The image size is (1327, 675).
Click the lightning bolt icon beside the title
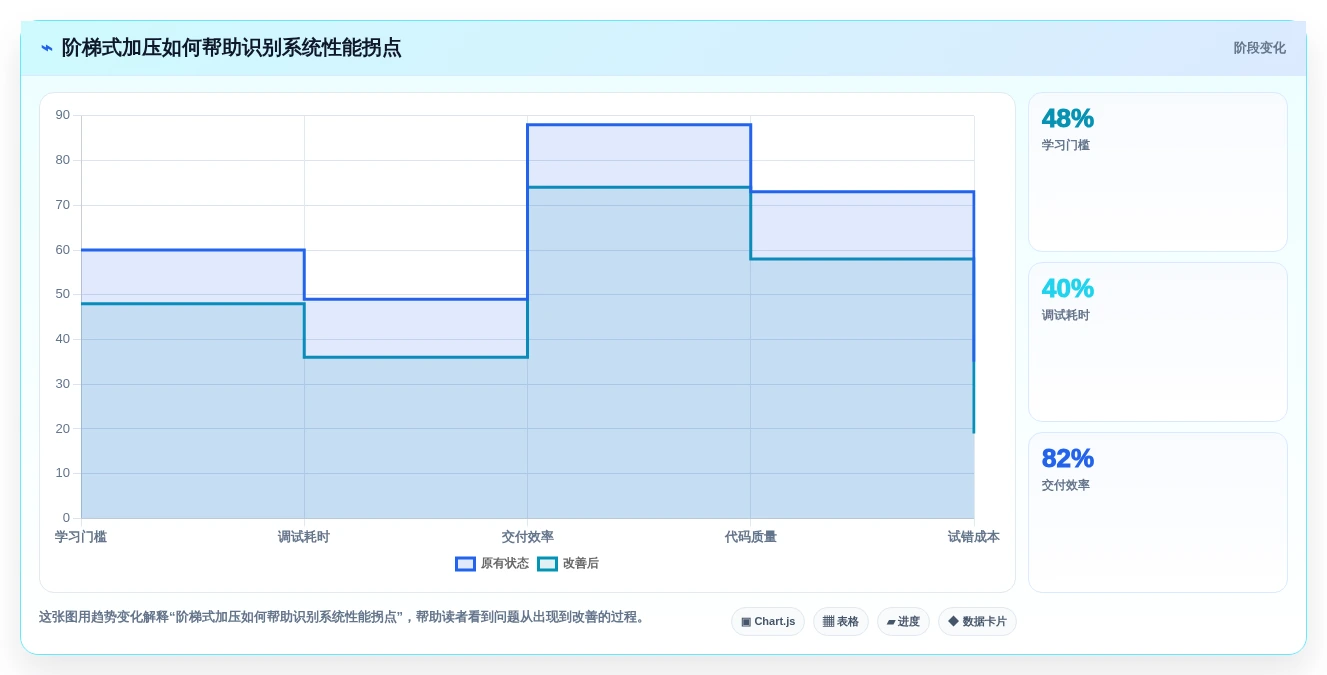click(x=47, y=48)
